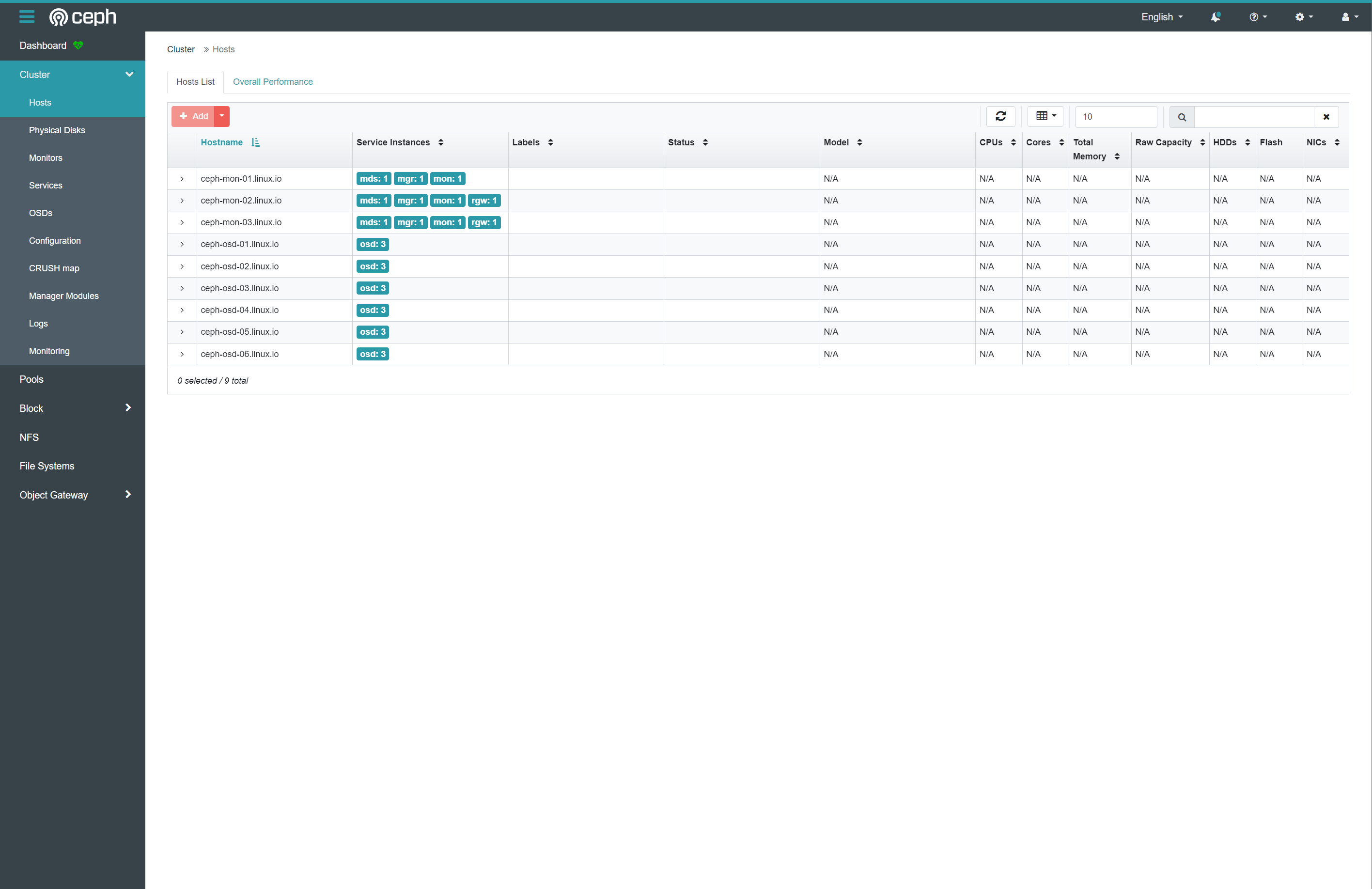Open the English language dropdown
1372x889 pixels.
[1162, 17]
